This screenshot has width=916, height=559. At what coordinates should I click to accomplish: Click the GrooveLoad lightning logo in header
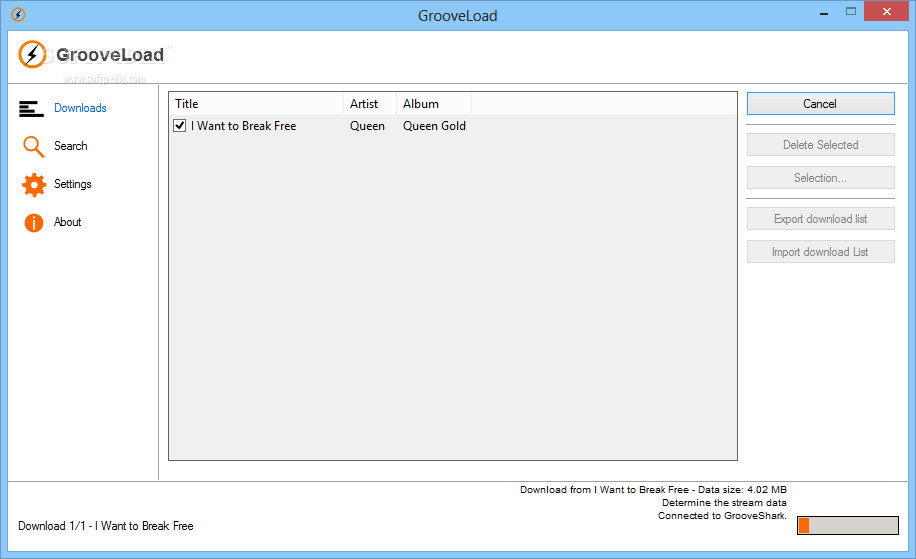click(x=32, y=54)
